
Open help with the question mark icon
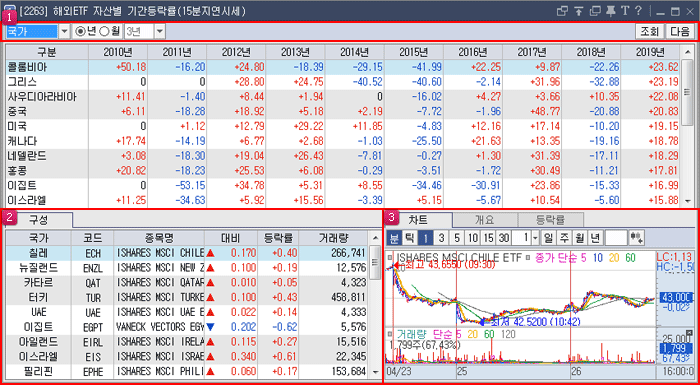639,11
